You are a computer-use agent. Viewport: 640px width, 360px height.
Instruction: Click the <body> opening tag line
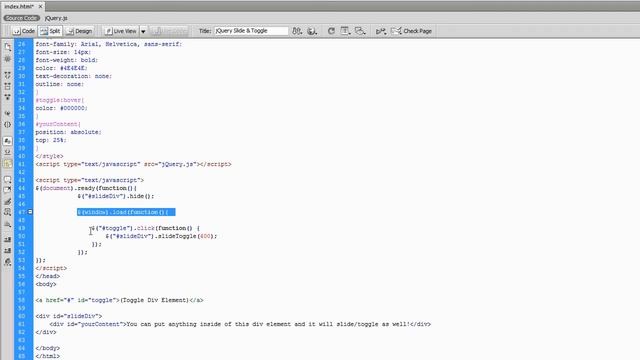(x=46, y=284)
